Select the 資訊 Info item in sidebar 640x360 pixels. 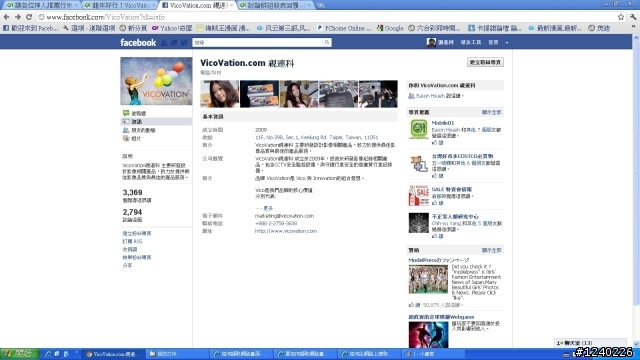click(x=156, y=122)
